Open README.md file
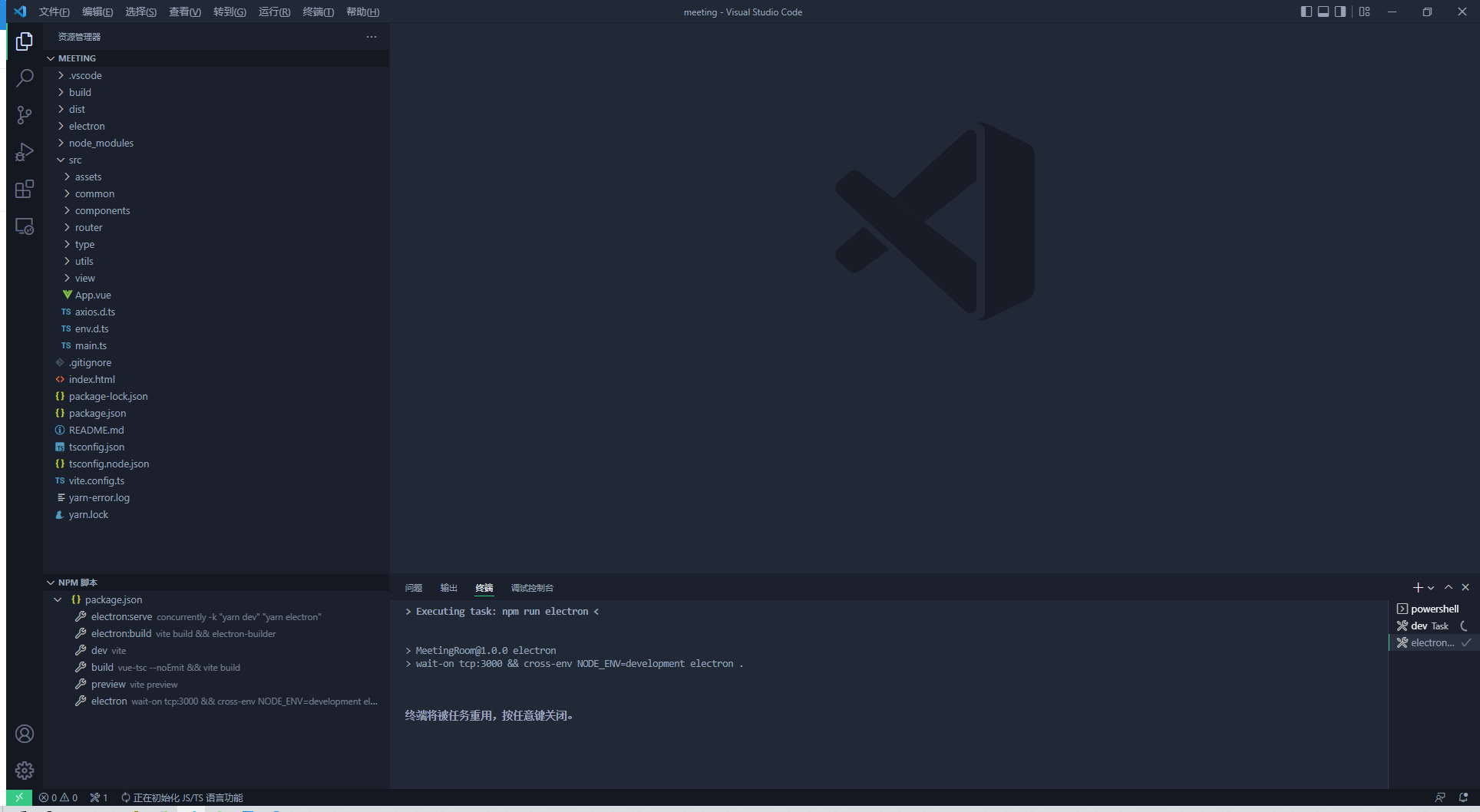 [x=216, y=430]
